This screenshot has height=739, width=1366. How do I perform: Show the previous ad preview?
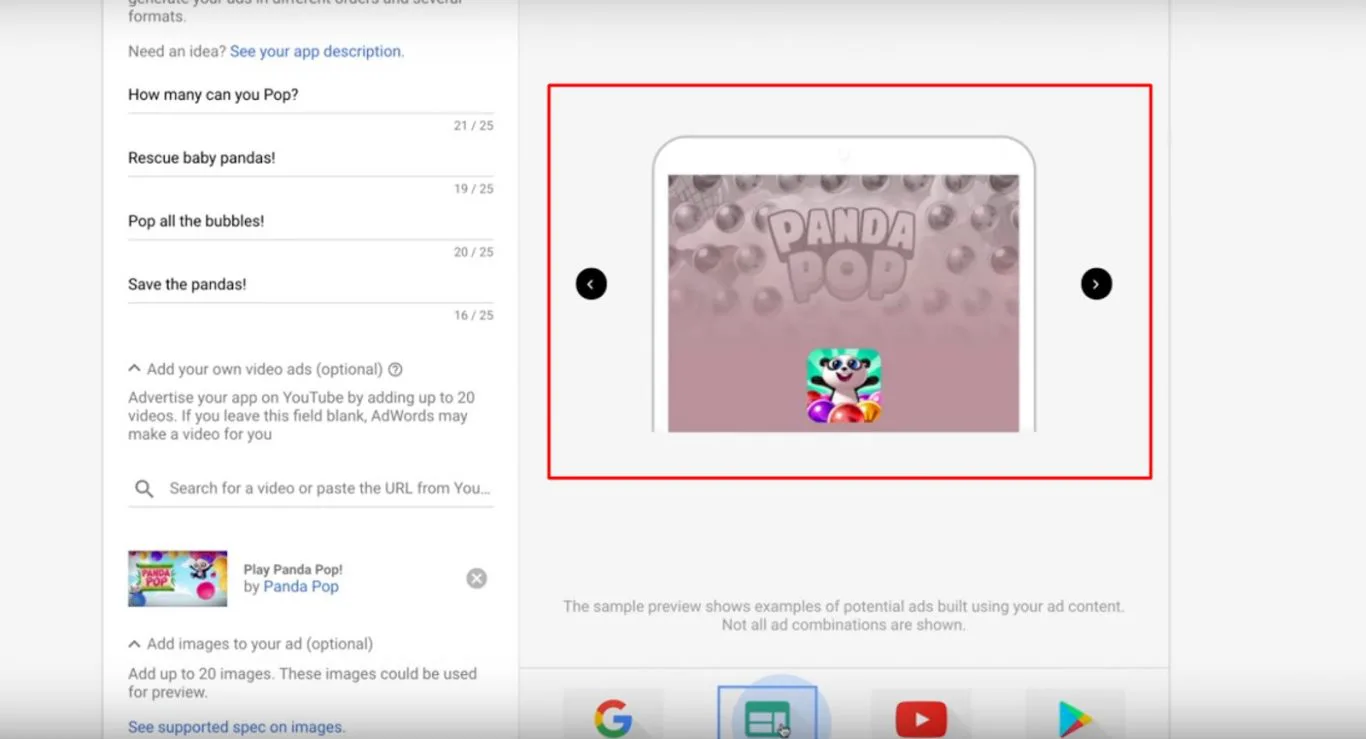[591, 284]
